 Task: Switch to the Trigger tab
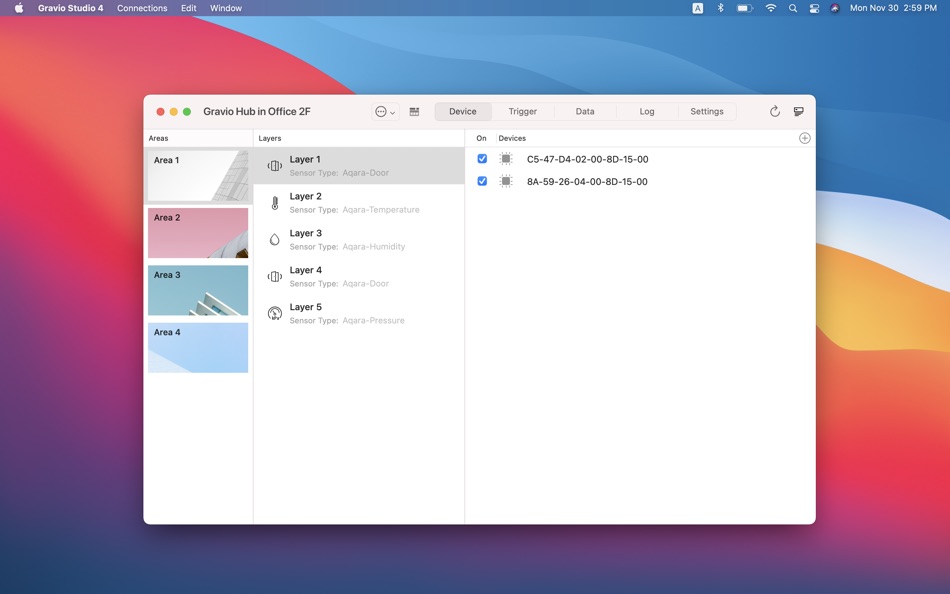tap(523, 112)
